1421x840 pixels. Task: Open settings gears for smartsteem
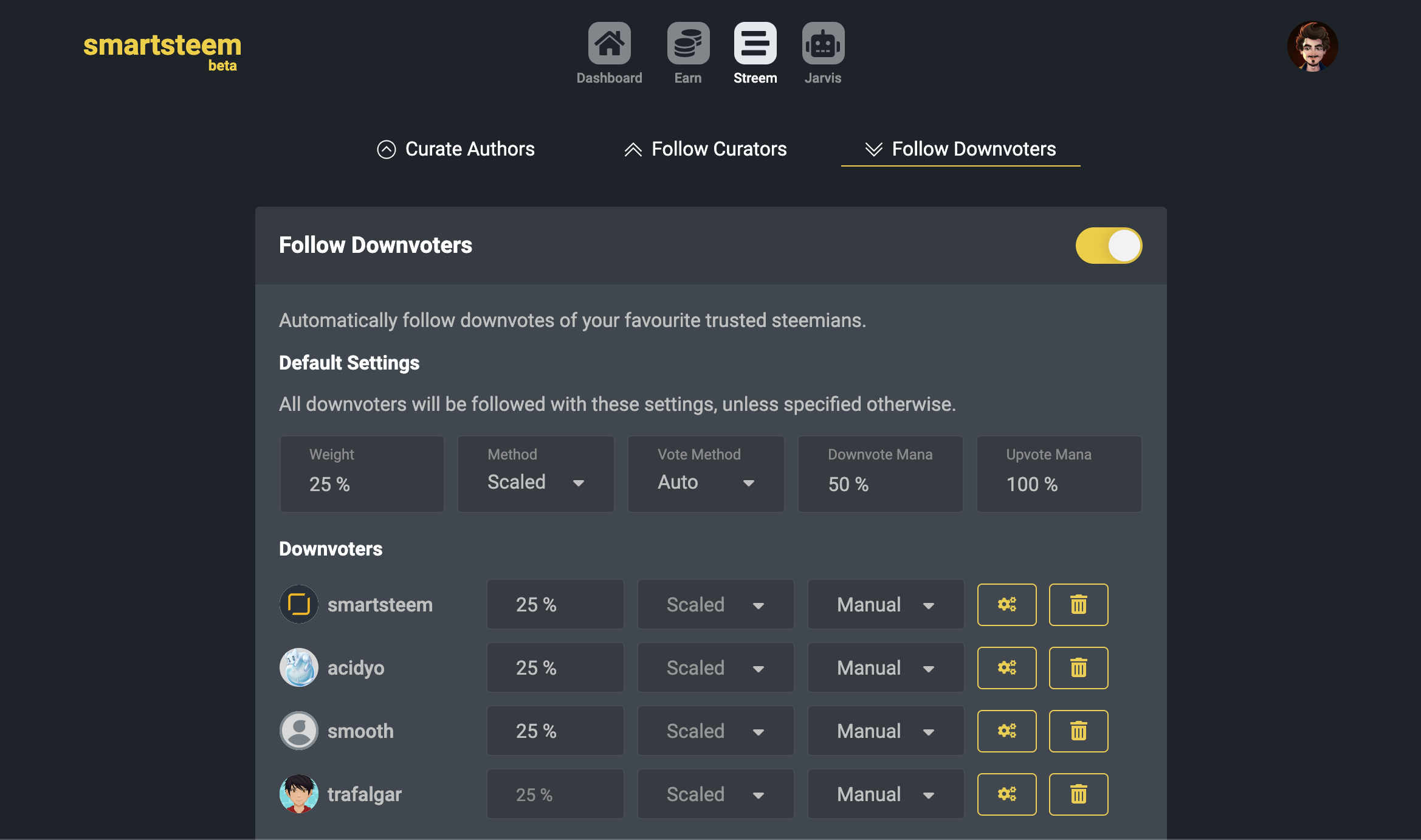(x=1006, y=604)
